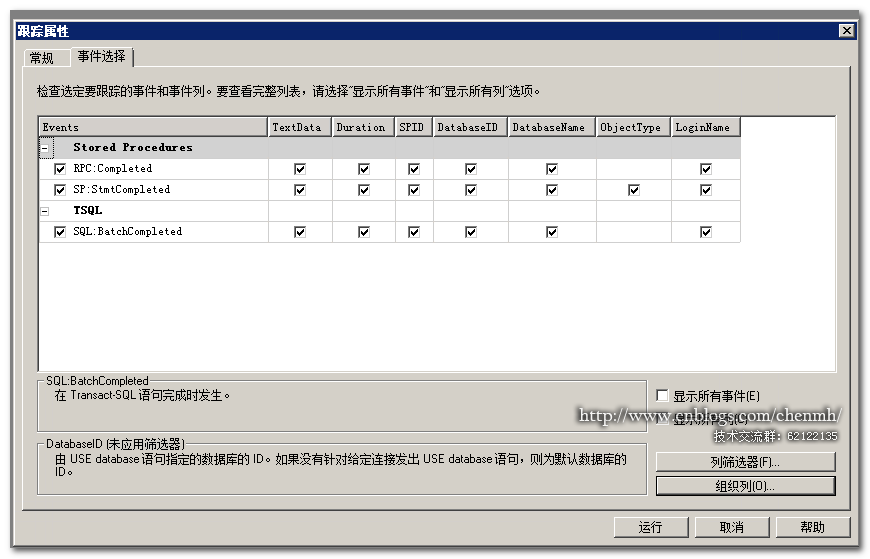The width and height of the screenshot is (870, 559).
Task: Click the ObjectType column header
Action: point(634,127)
